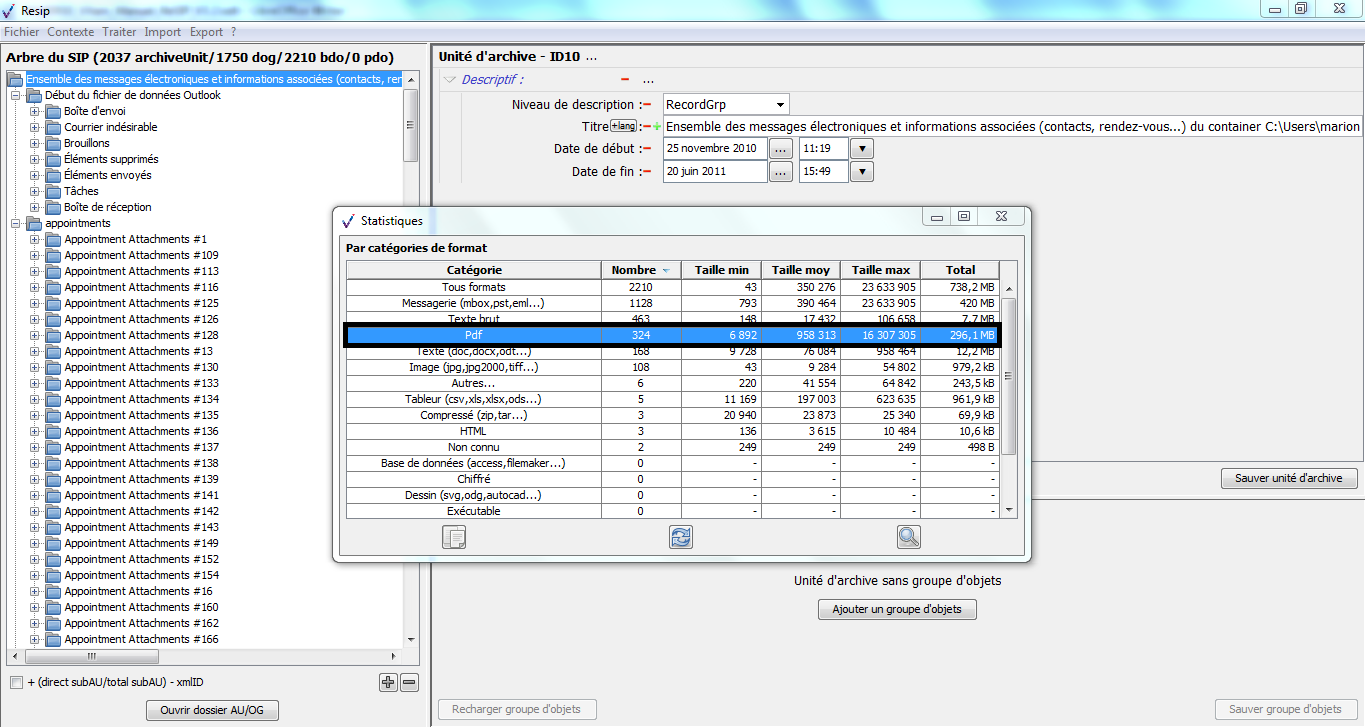Open the Export menu

point(206,32)
